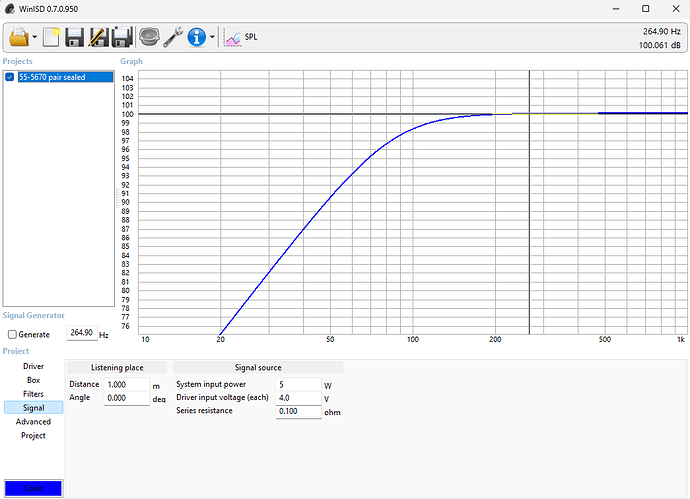Click the blue Color button
Image resolution: width=690 pixels, height=499 pixels.
pos(33,488)
